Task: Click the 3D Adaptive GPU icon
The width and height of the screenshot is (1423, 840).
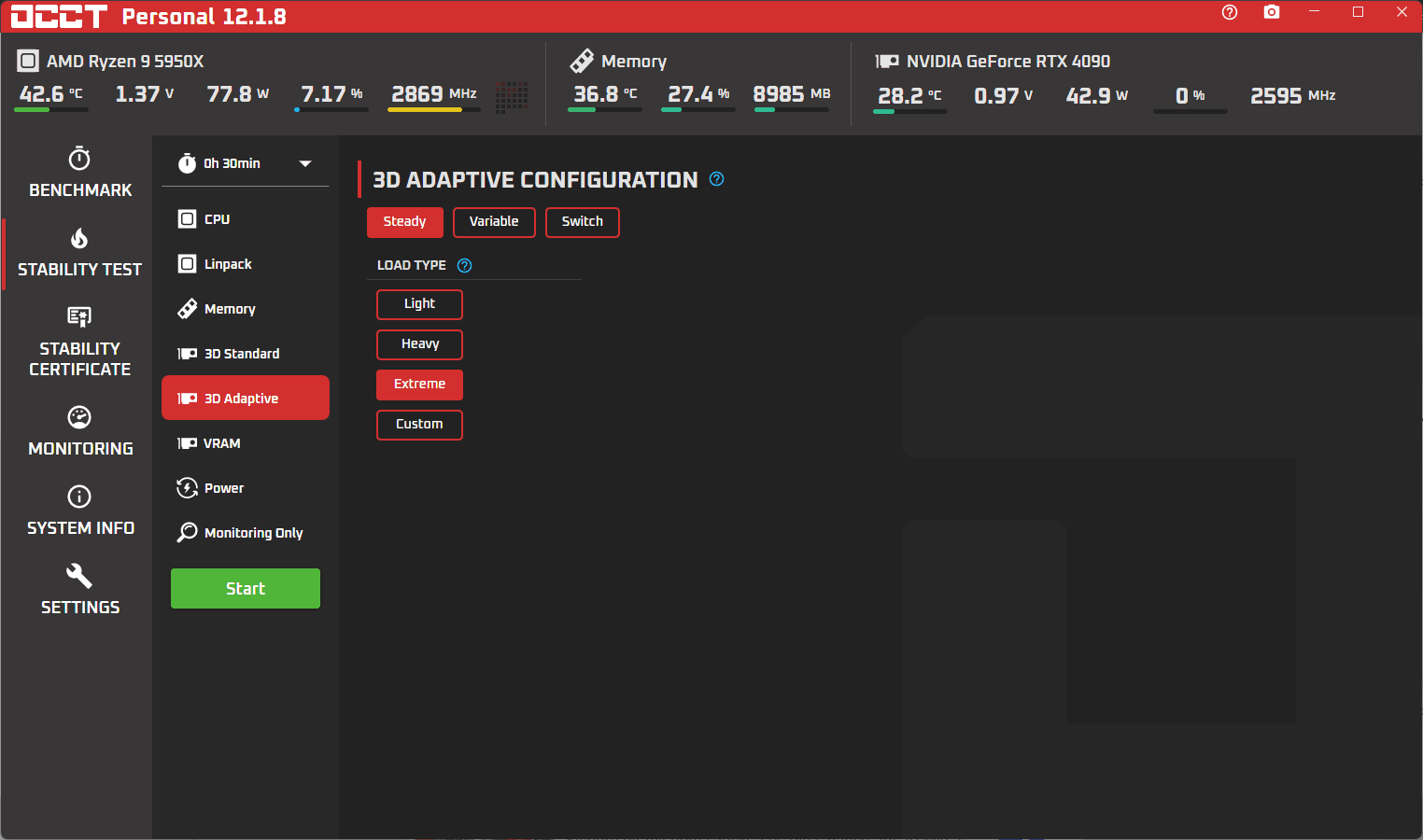Action: point(187,399)
